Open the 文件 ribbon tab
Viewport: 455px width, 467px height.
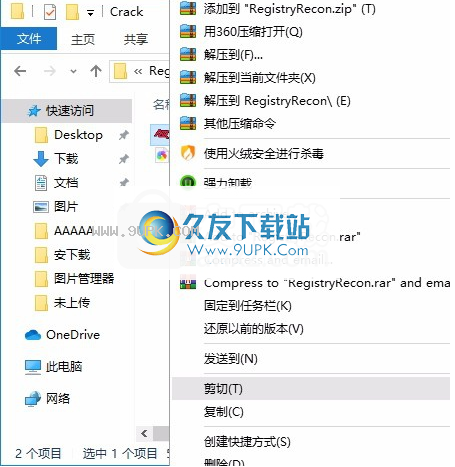[x=29, y=39]
